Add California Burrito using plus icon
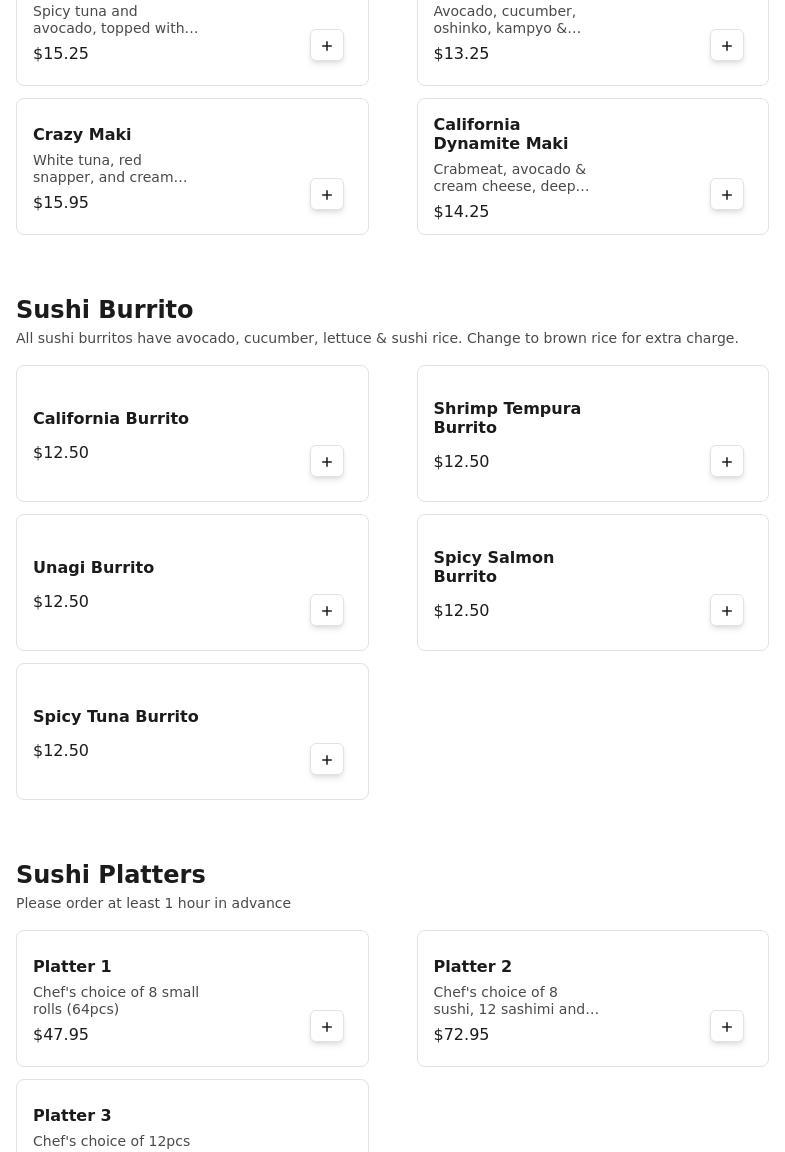 pyautogui.click(x=327, y=461)
